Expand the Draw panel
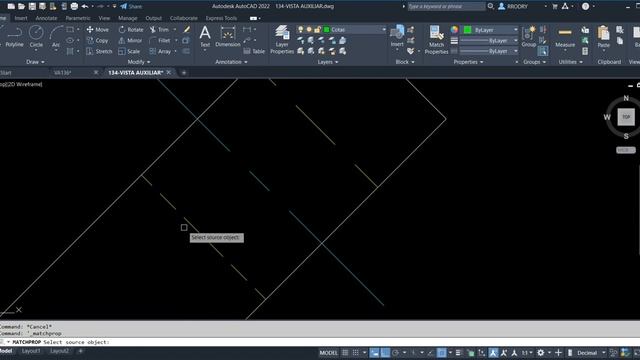 point(35,62)
